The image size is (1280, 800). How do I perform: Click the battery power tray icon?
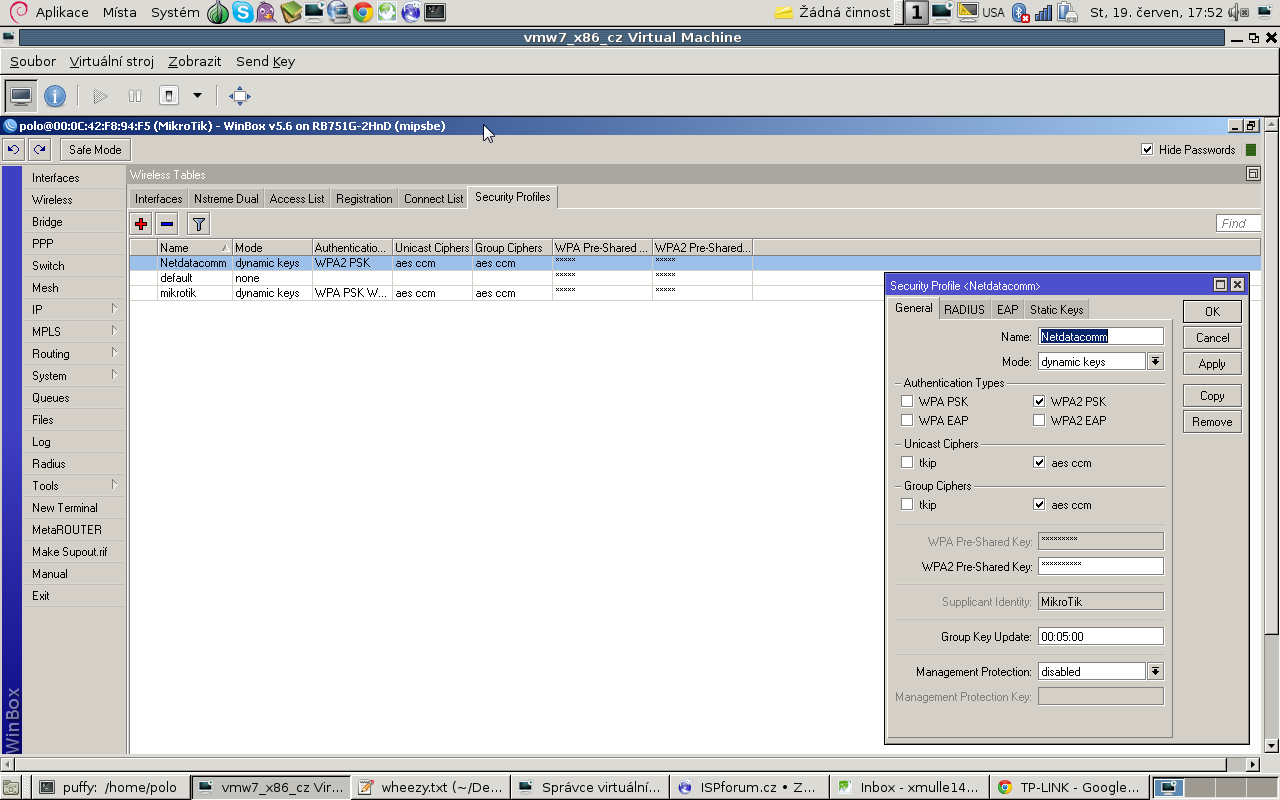(1067, 12)
